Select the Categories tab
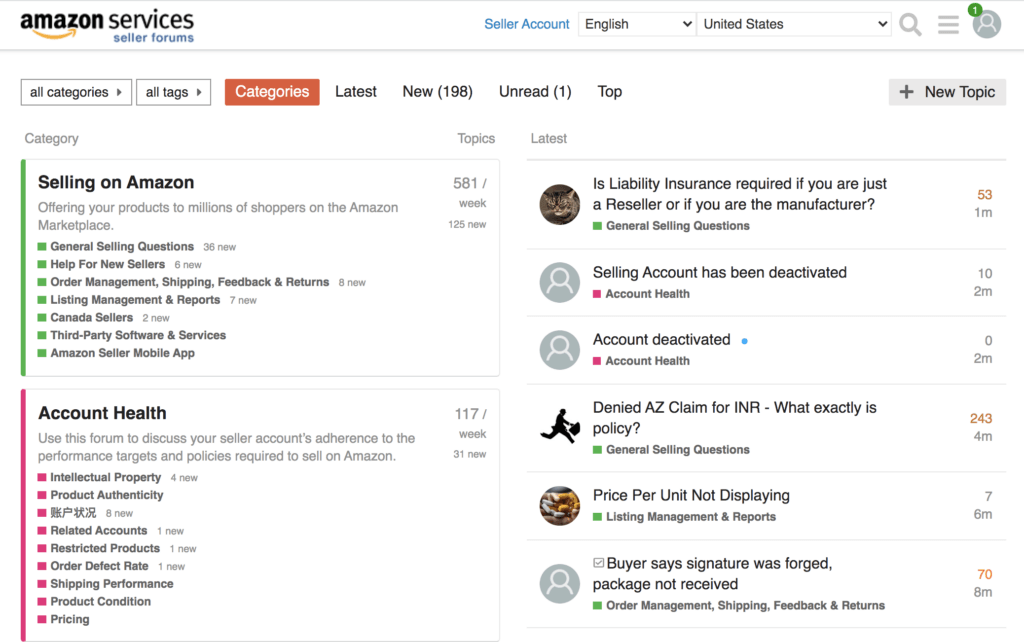Screen dimensions: 1024x642 272,92
